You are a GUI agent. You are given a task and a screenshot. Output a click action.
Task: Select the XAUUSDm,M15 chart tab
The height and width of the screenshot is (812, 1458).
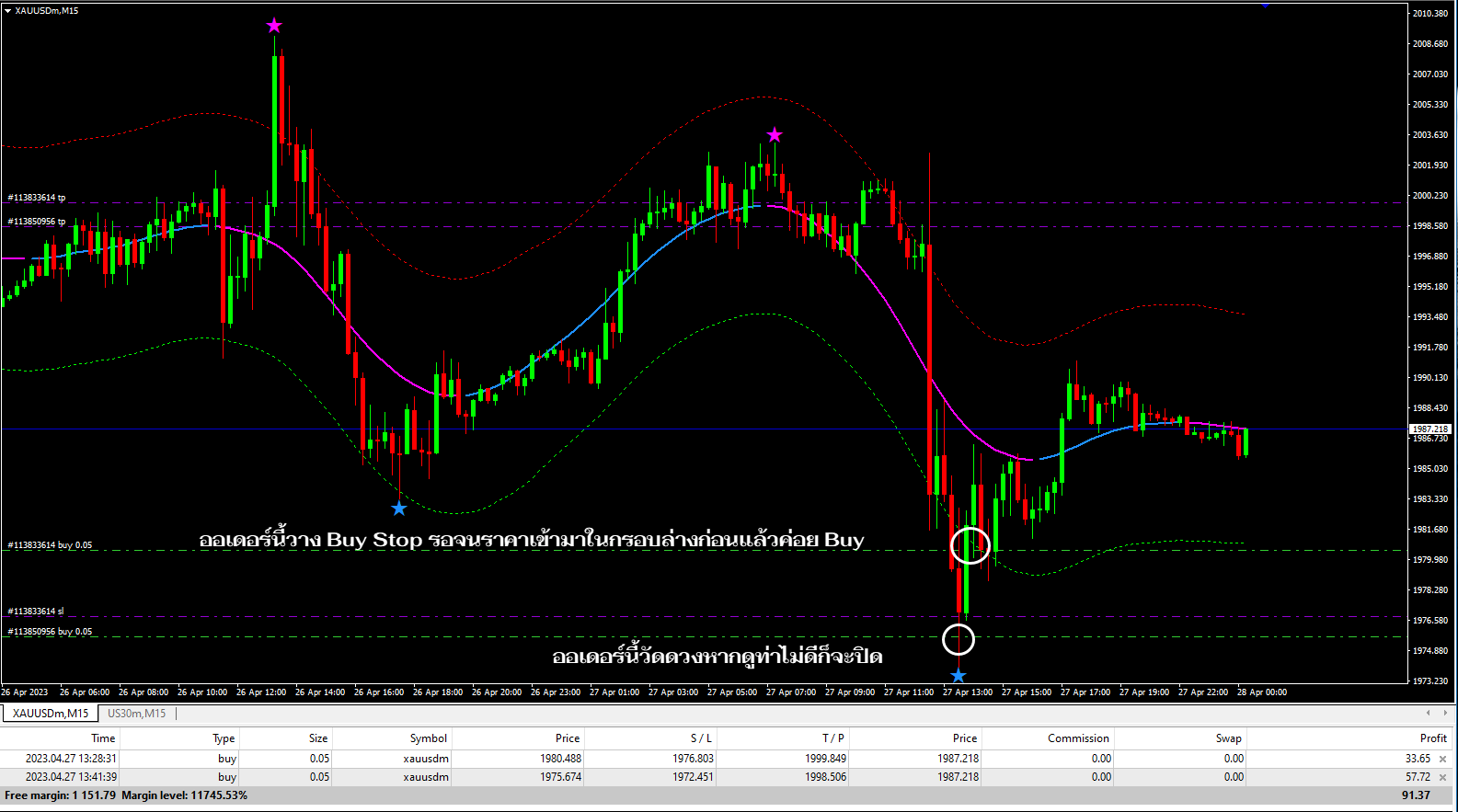pos(51,714)
